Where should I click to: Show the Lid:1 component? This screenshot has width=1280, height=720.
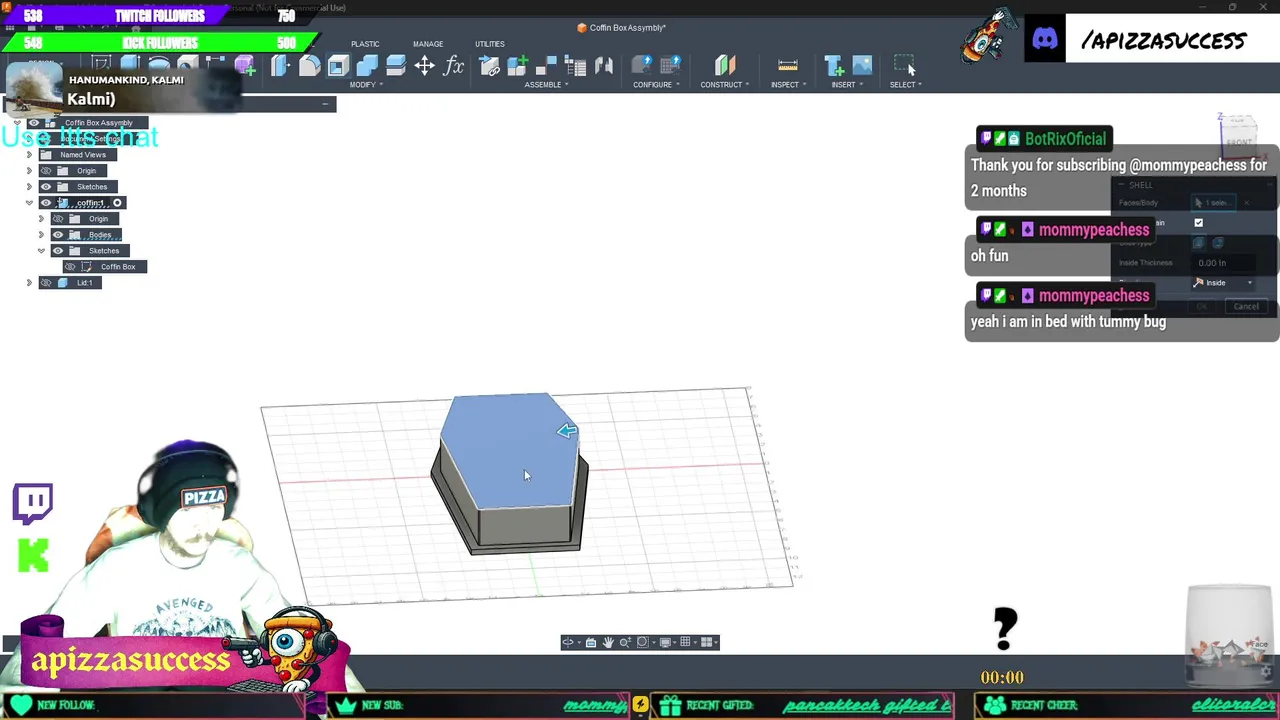point(46,283)
